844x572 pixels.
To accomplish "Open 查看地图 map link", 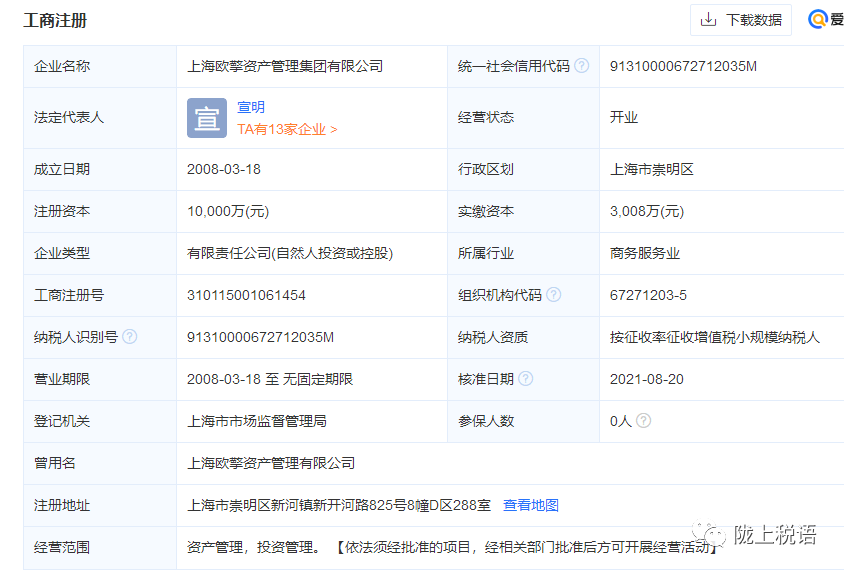I will click(x=531, y=505).
